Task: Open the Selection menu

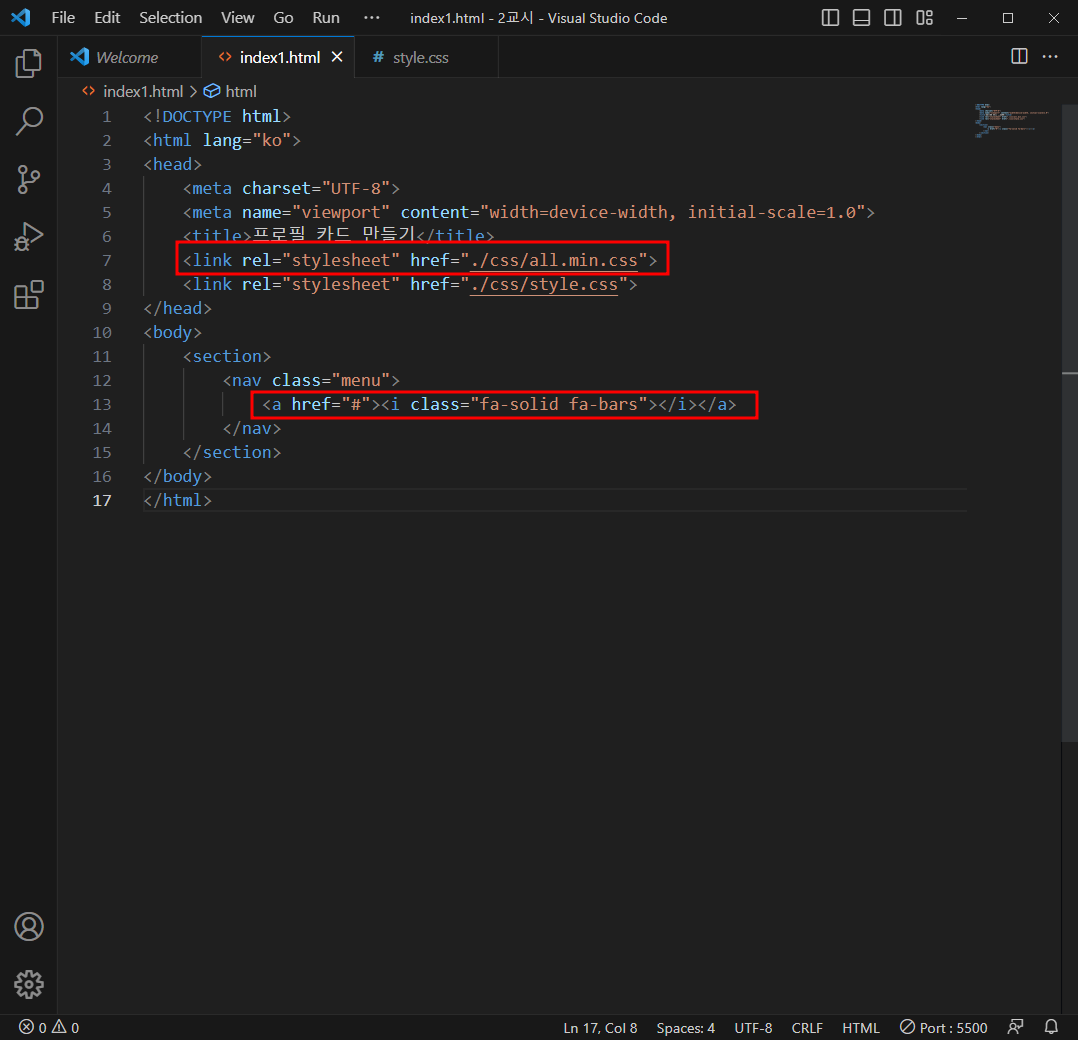Action: pos(170,18)
